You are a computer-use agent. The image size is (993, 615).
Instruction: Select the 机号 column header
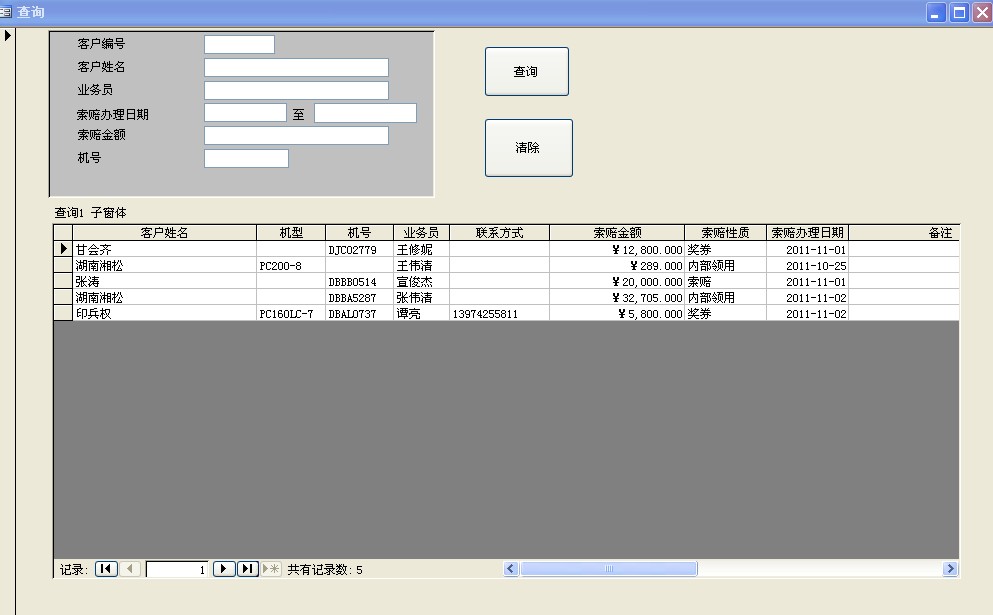point(359,232)
